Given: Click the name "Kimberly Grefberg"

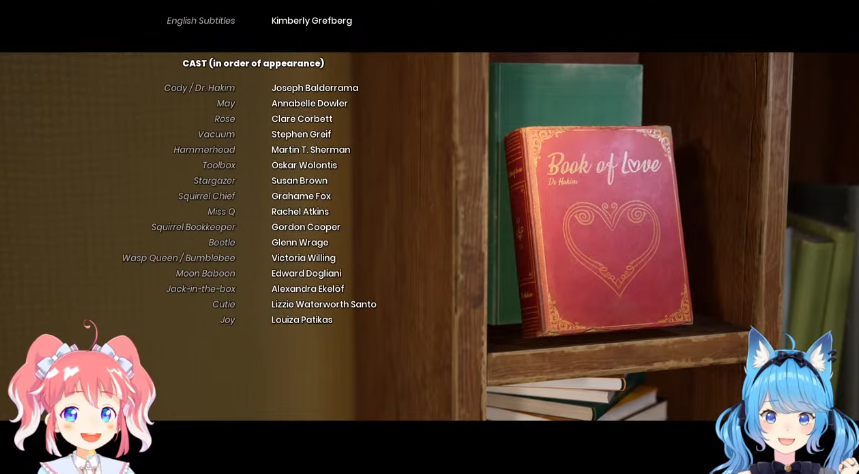Looking at the screenshot, I should click(312, 21).
